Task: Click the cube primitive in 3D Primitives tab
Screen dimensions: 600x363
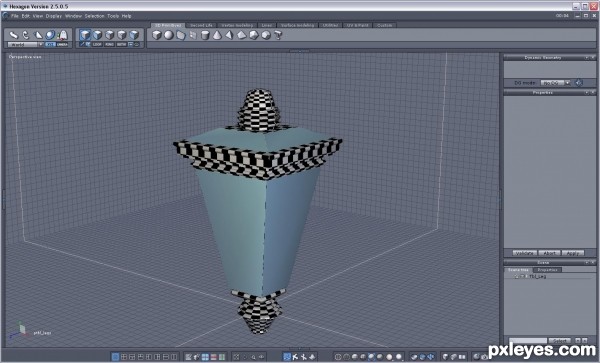Action: [157, 35]
